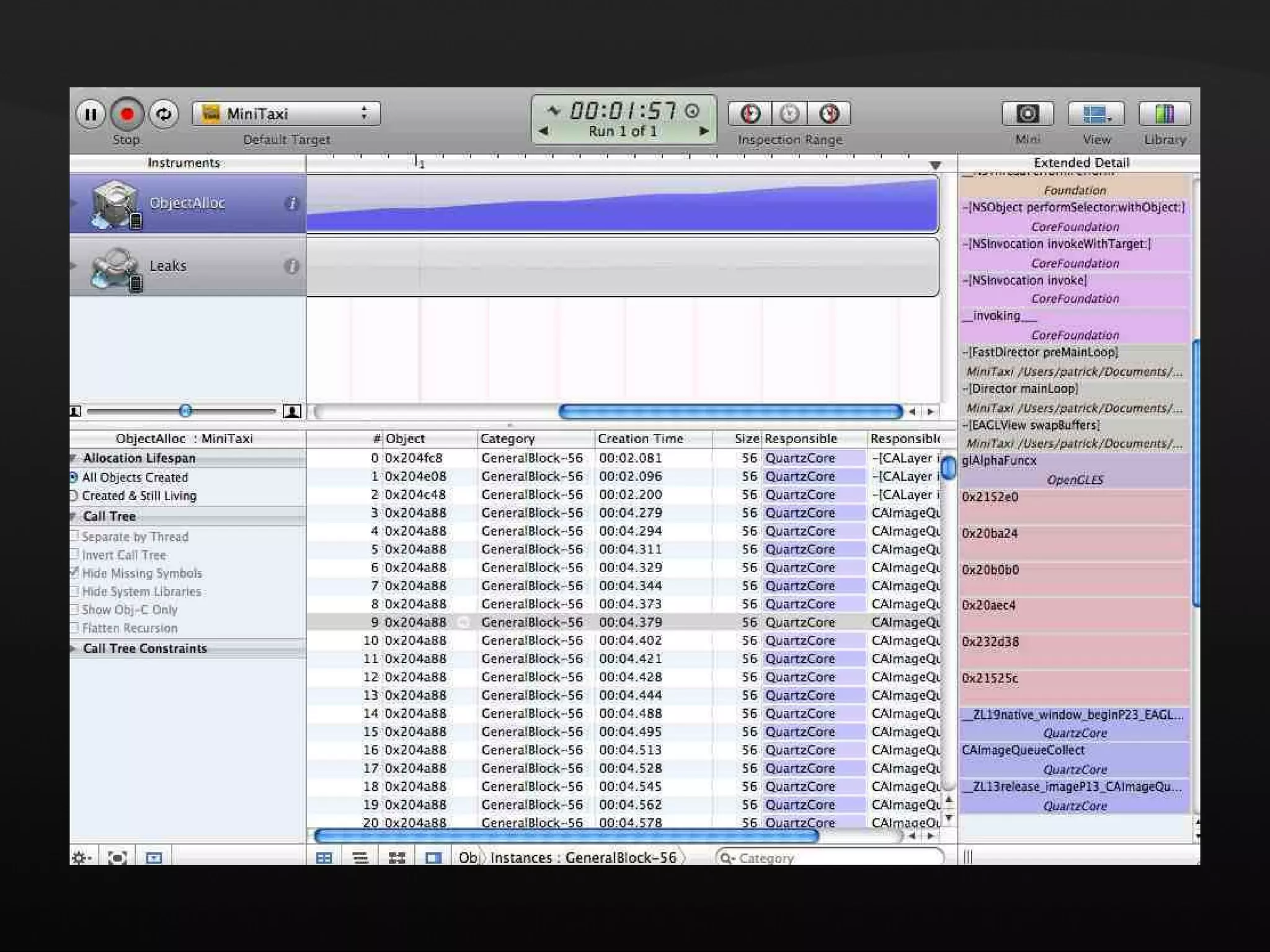The width and height of the screenshot is (1270, 952).
Task: Select Created & Still Living option
Action: coord(74,496)
